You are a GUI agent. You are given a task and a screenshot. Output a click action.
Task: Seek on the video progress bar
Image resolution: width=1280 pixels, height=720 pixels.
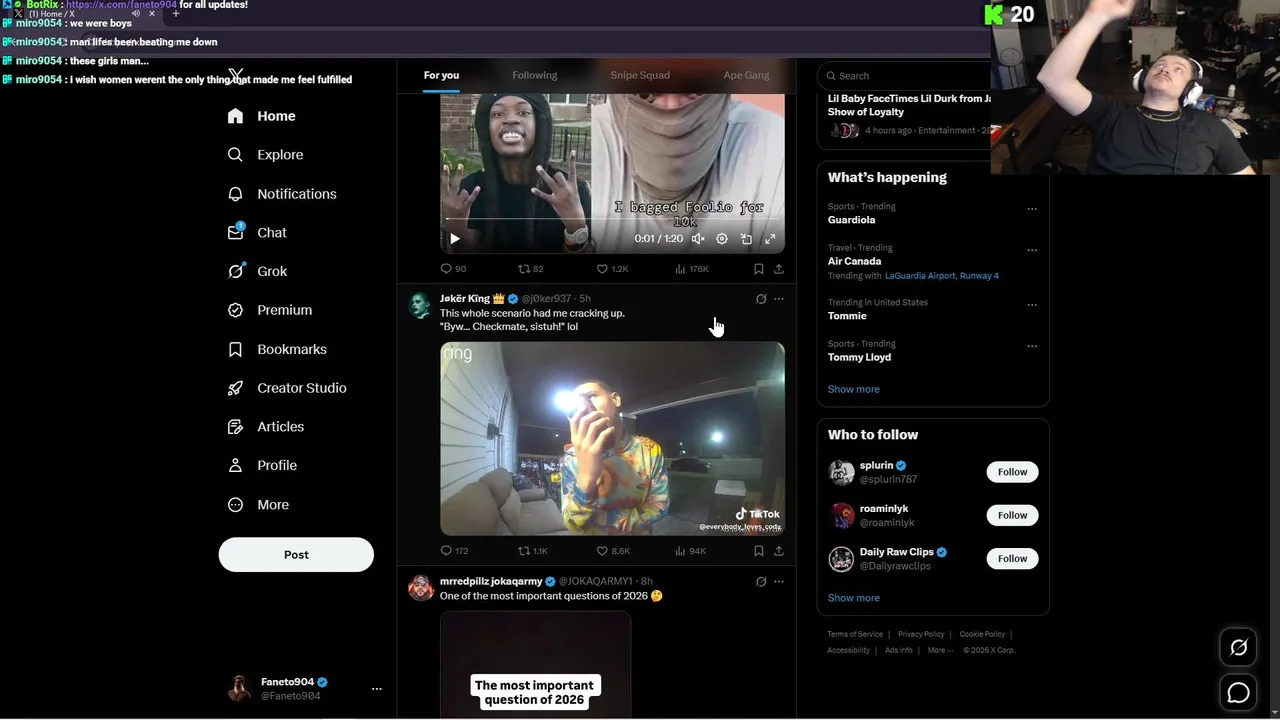pyautogui.click(x=612, y=219)
